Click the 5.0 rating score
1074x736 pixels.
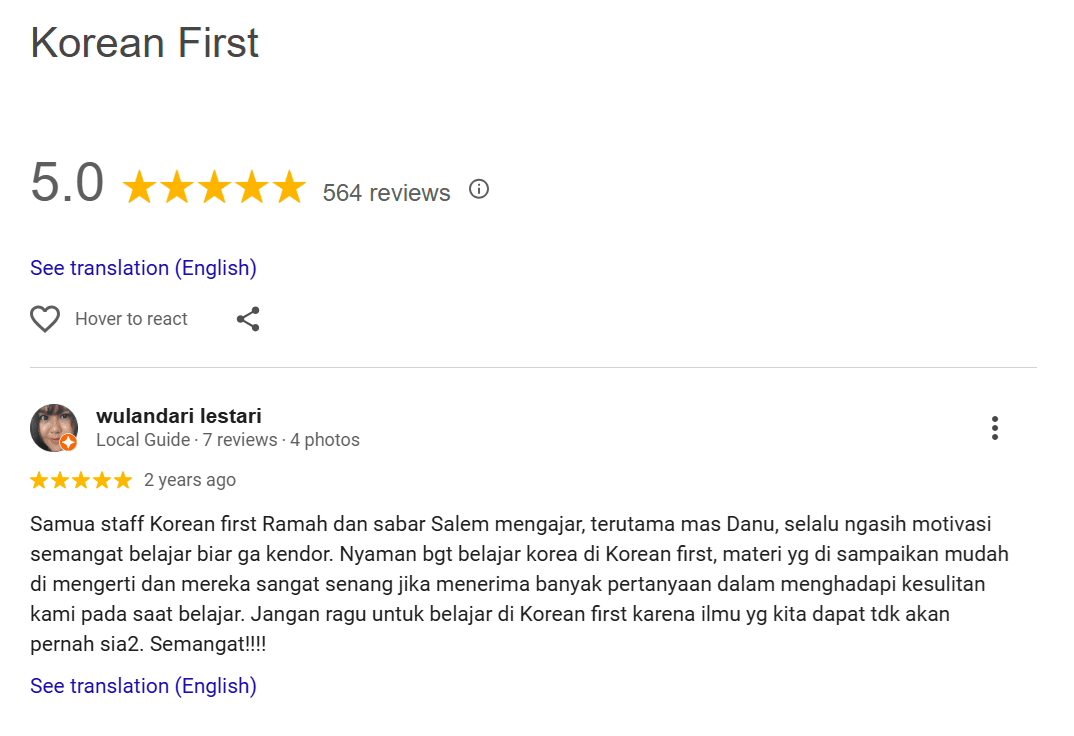coord(67,184)
